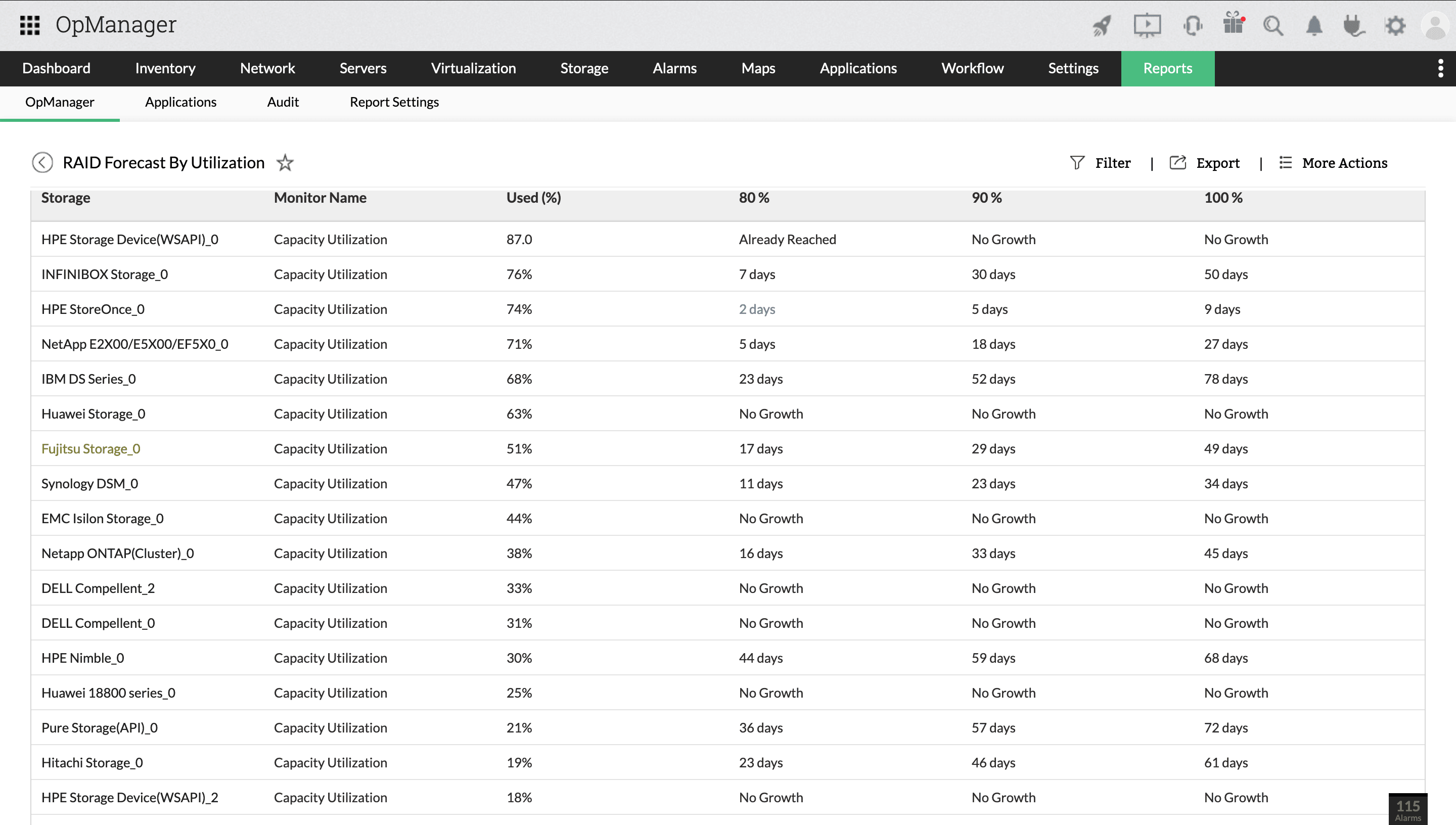Click the rocket quick-start icon
This screenshot has height=825, width=1456.
(1102, 25)
